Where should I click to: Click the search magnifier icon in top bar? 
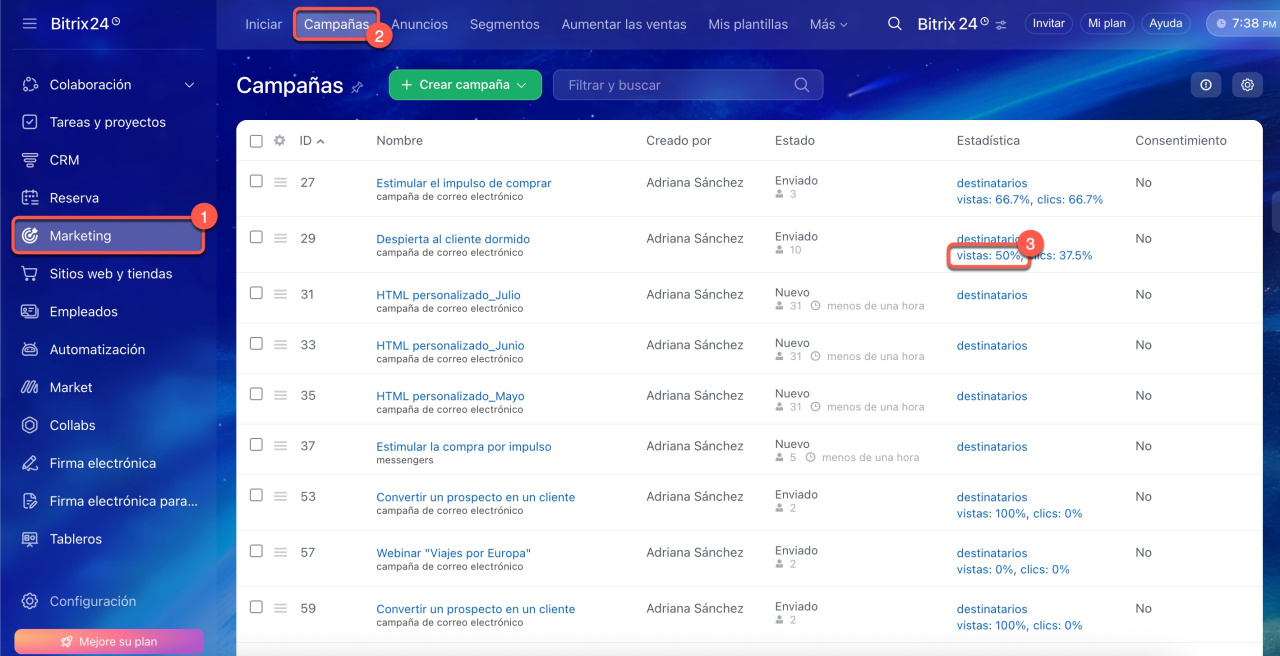click(895, 24)
